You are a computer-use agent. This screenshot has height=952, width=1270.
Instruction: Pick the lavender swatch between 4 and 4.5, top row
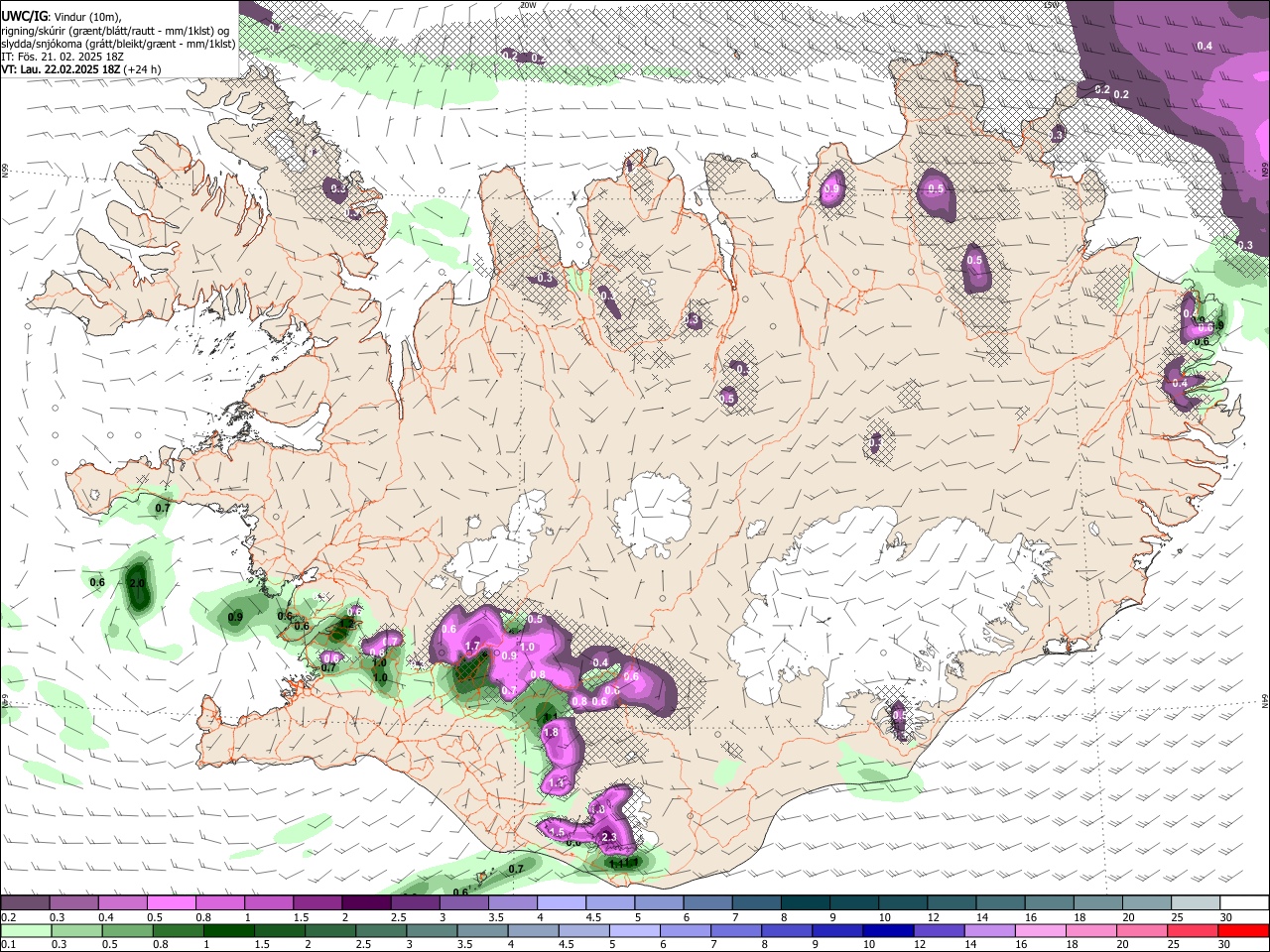point(562,903)
